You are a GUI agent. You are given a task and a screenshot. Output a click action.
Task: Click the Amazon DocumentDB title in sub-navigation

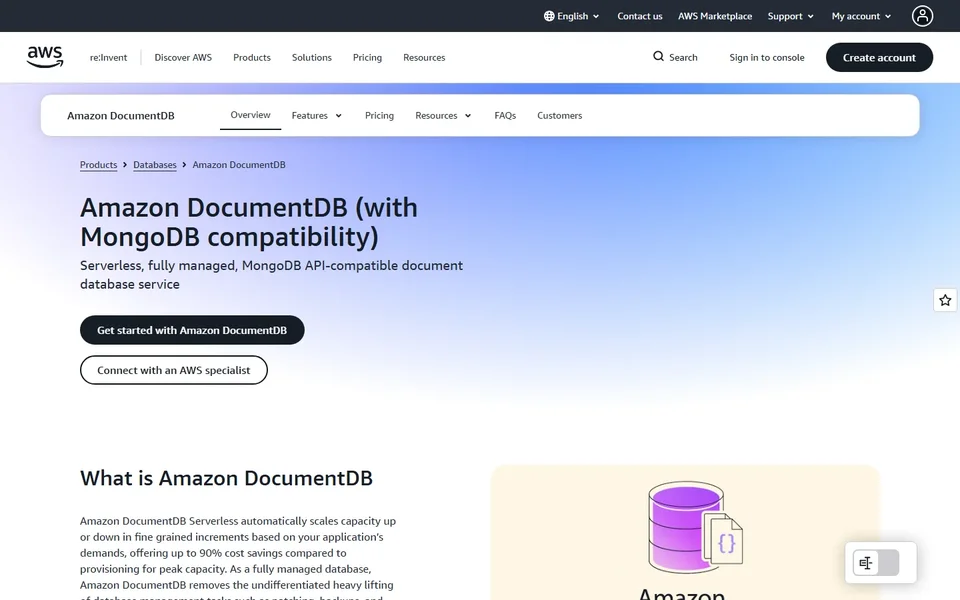(121, 116)
